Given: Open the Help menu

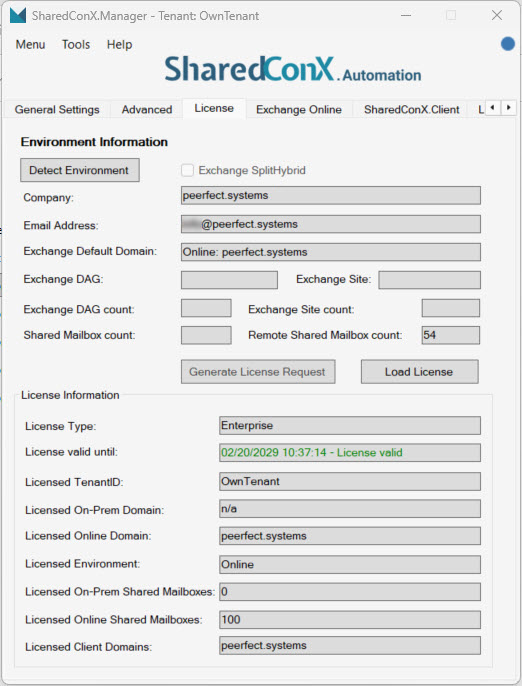Looking at the screenshot, I should [119, 45].
